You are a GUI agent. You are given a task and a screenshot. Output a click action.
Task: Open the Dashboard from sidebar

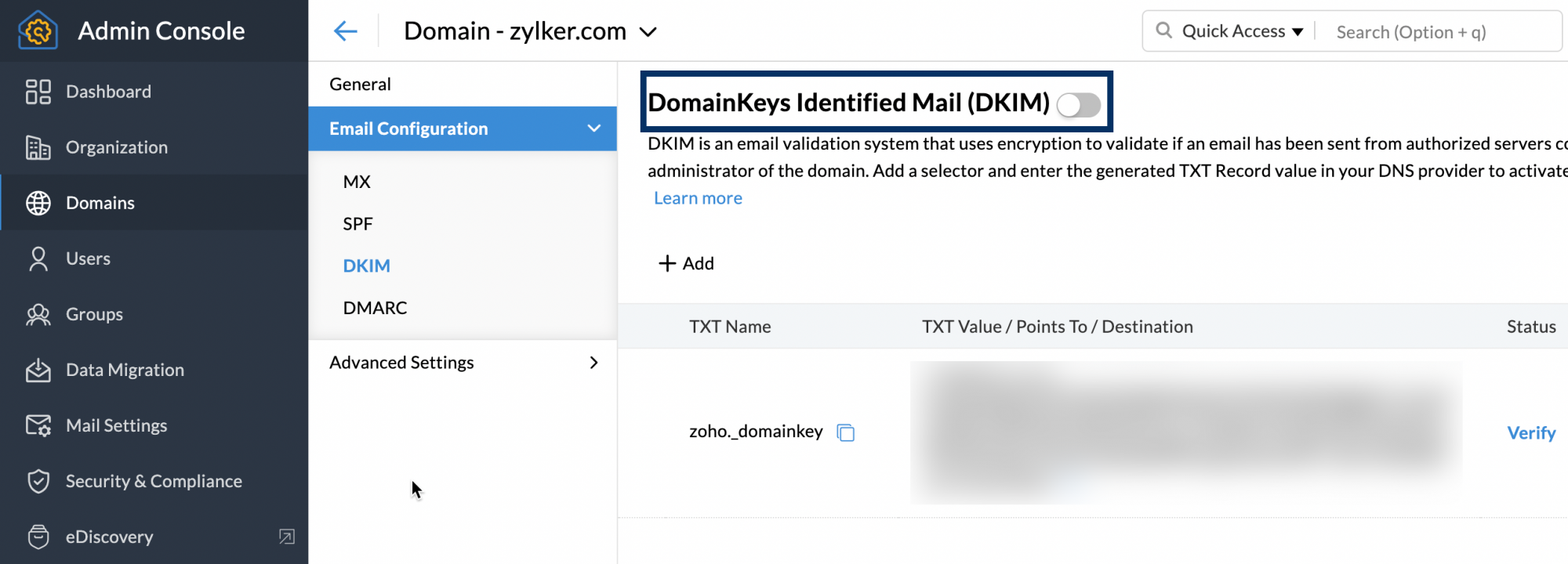[x=108, y=92]
